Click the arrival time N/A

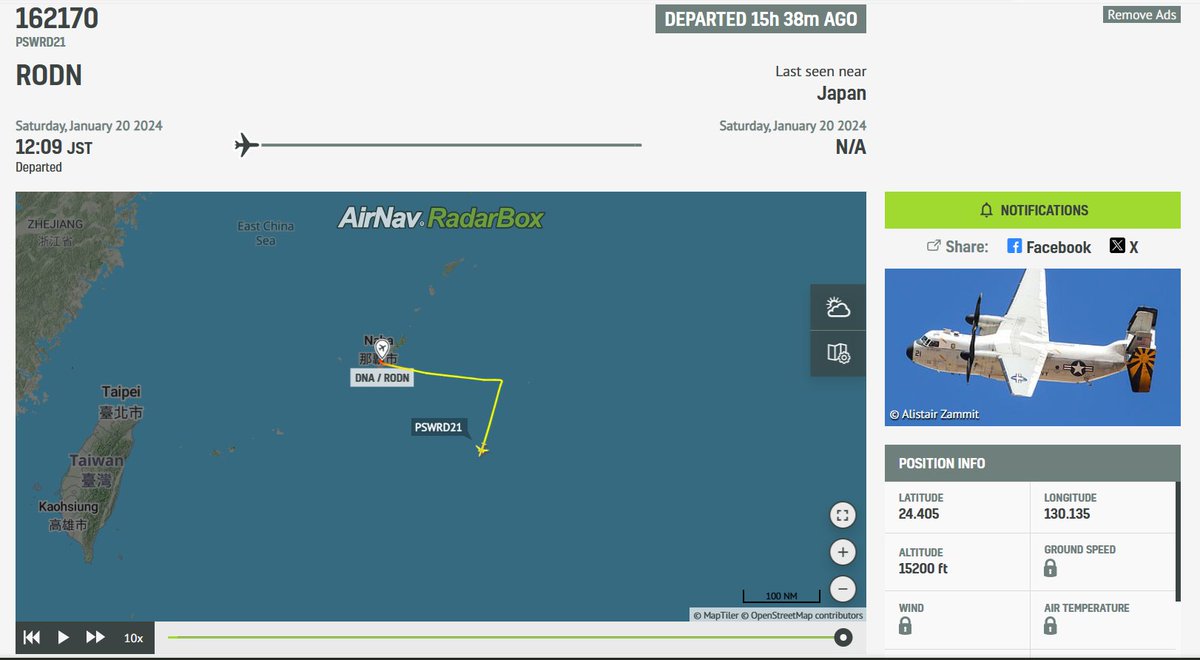851,147
